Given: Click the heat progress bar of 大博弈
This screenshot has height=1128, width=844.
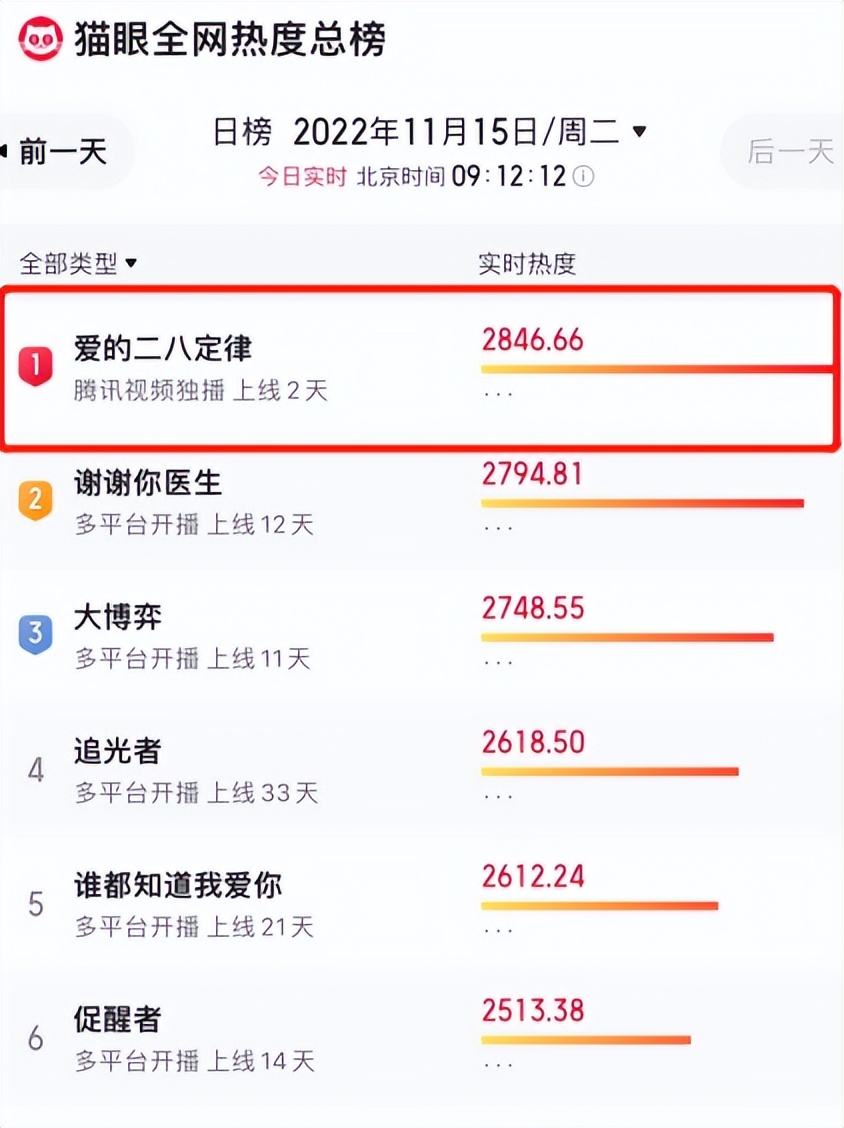Looking at the screenshot, I should [x=625, y=637].
